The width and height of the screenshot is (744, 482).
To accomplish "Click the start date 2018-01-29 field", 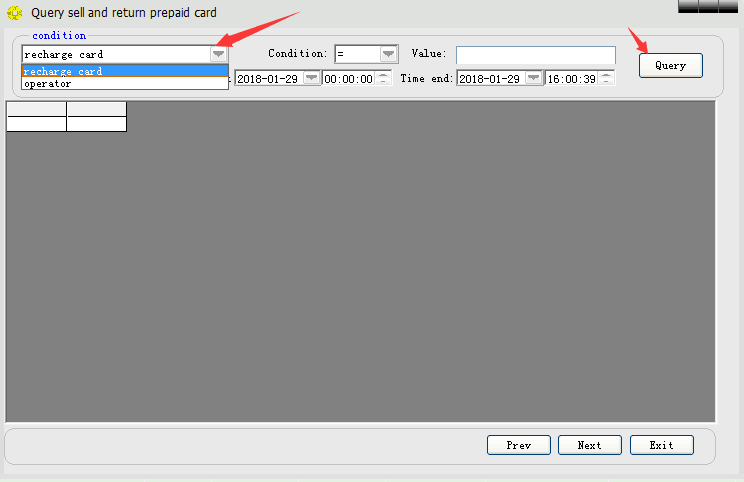I will (269, 78).
